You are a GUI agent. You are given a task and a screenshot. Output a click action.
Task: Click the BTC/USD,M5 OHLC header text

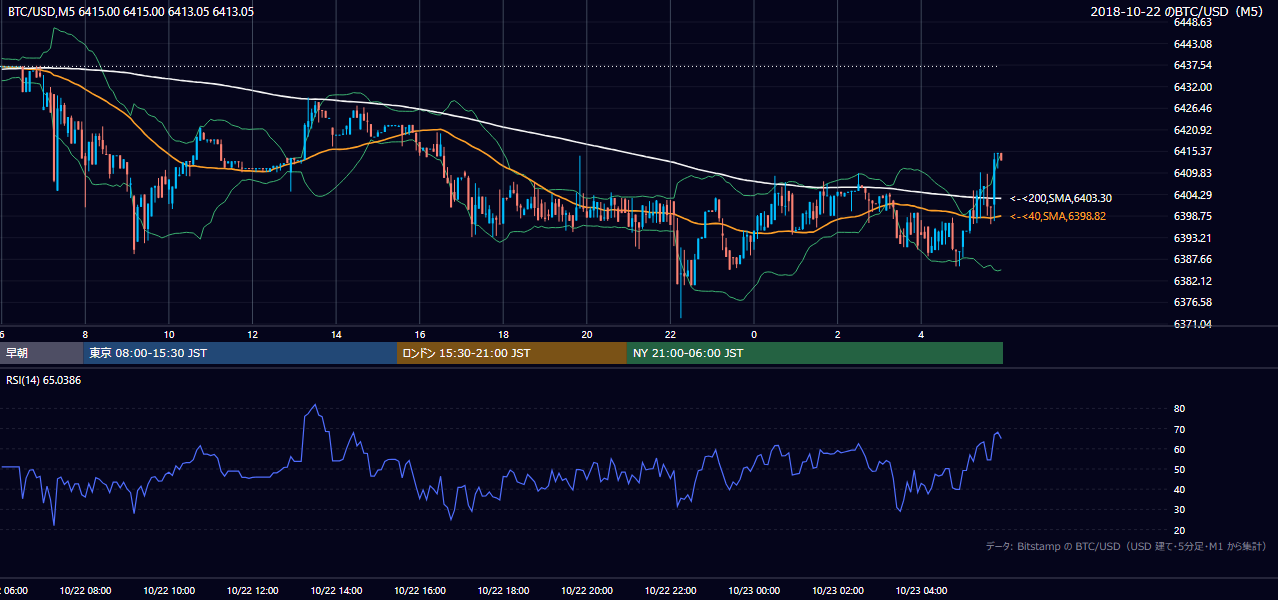[131, 12]
